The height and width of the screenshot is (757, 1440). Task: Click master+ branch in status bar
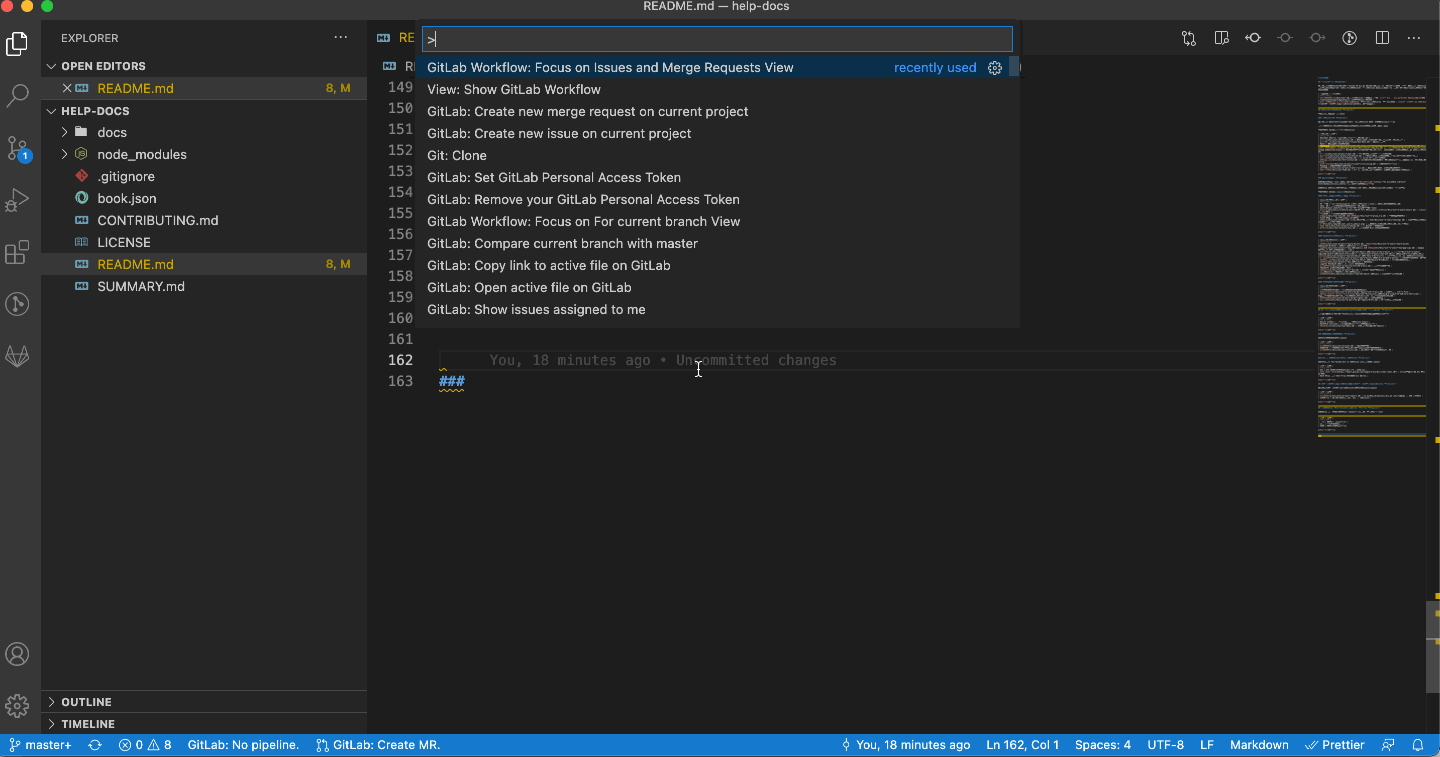pyautogui.click(x=41, y=745)
